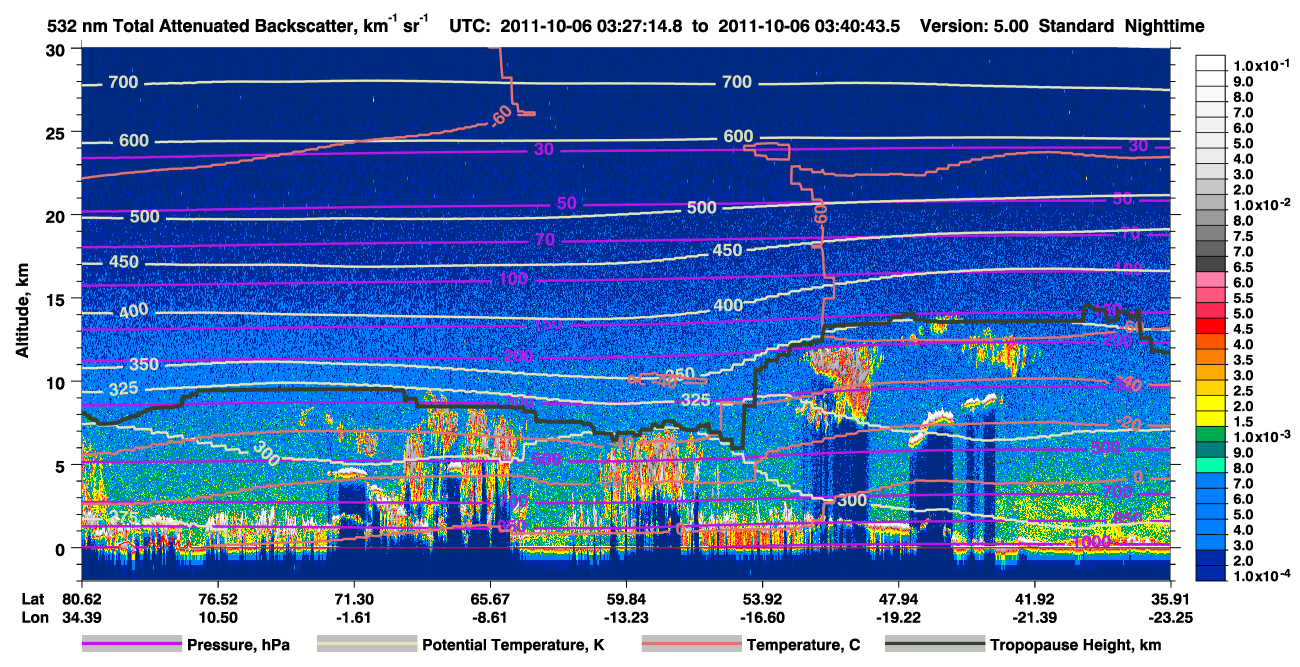The height and width of the screenshot is (667, 1300).
Task: Click the latitude value 35.91
Action: [x=1170, y=598]
